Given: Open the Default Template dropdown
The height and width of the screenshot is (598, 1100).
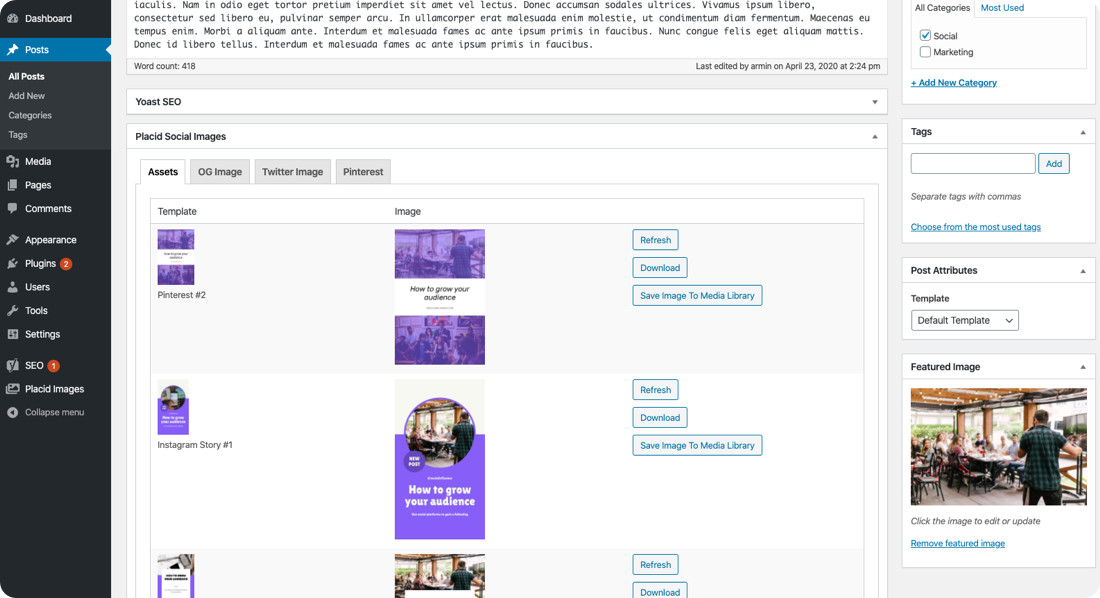Looking at the screenshot, I should [965, 321].
